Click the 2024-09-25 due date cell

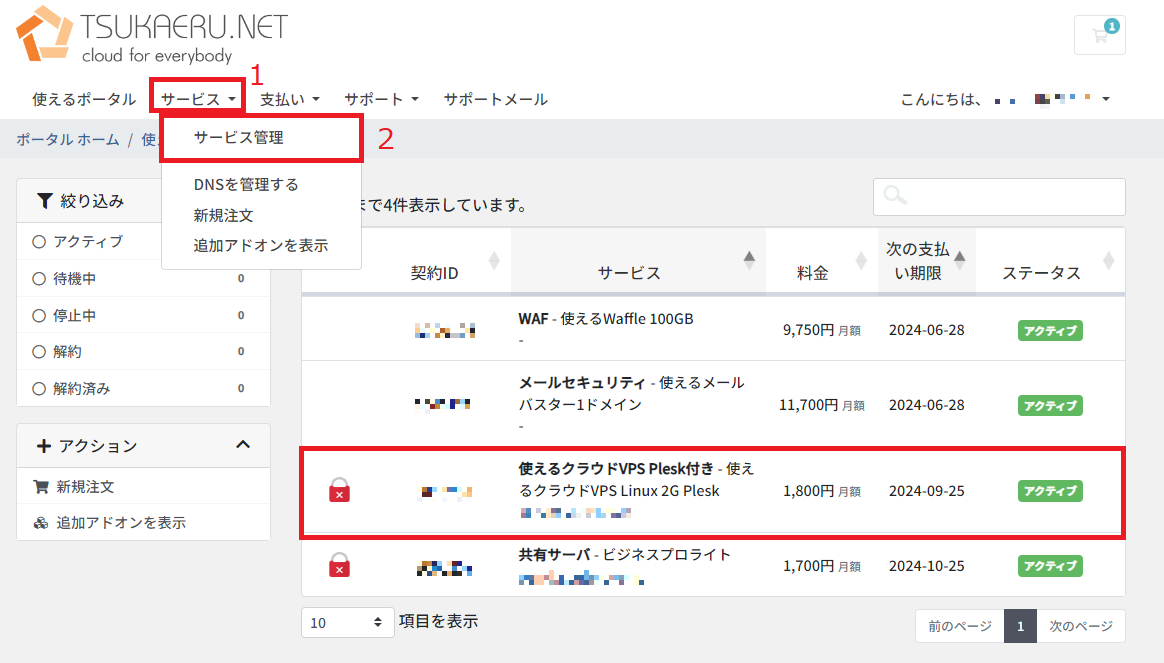(926, 491)
